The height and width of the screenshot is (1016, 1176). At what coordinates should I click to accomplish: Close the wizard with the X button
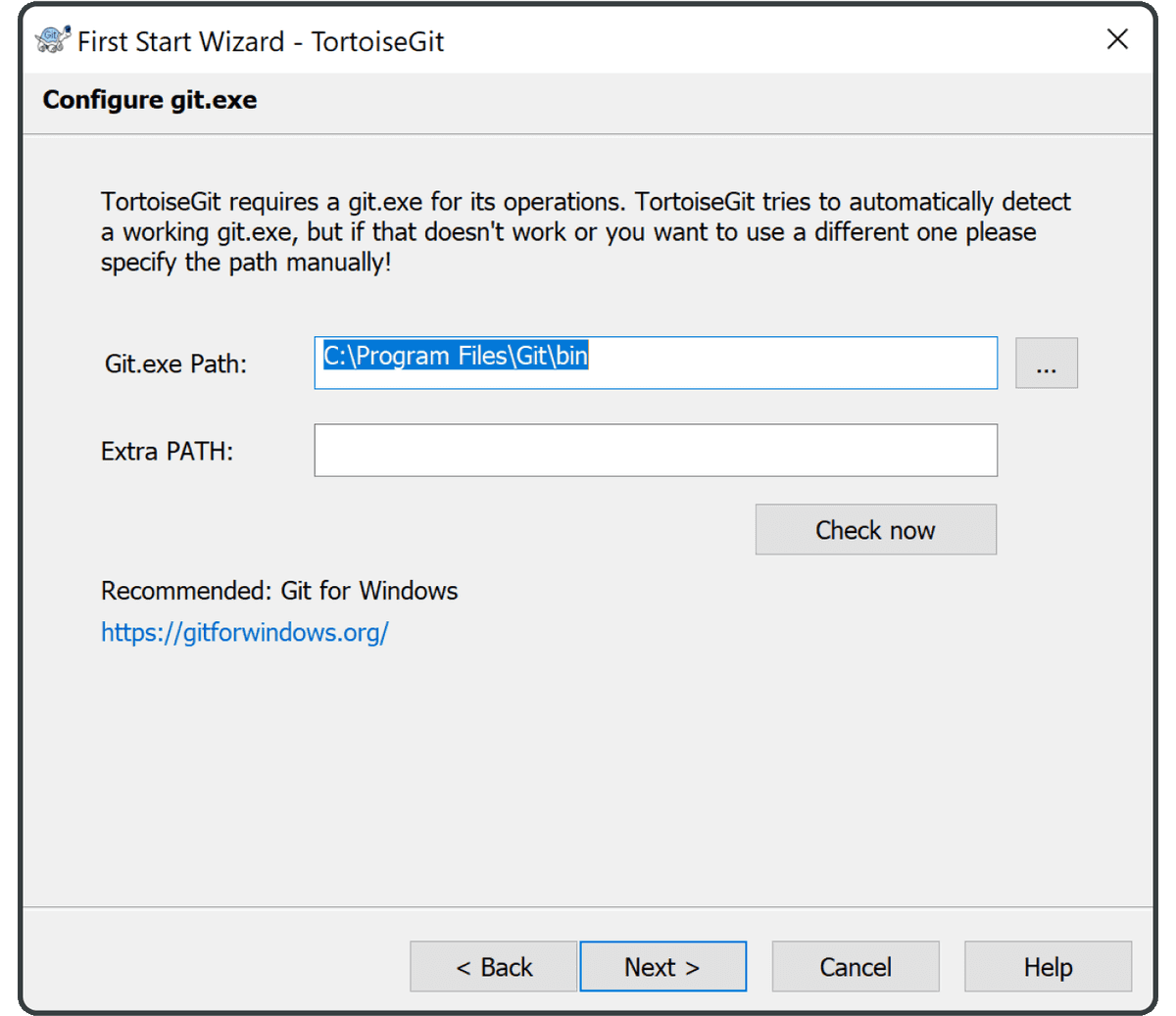point(1117,39)
